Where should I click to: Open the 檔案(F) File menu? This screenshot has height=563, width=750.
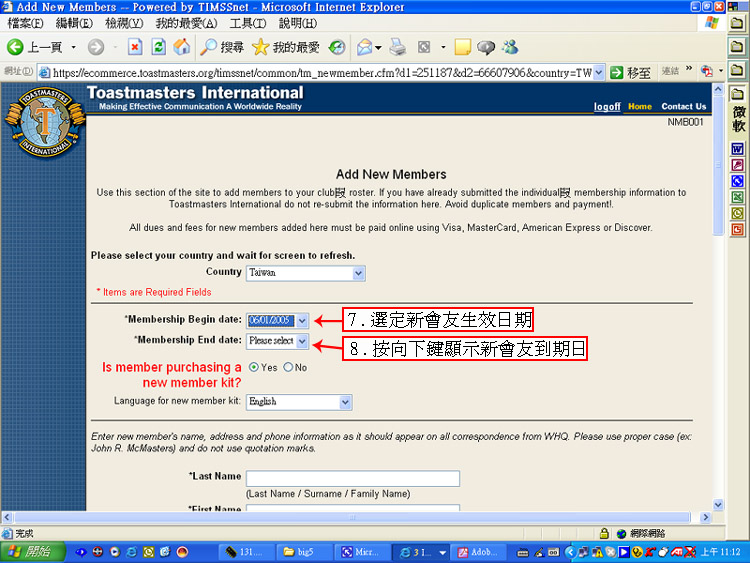coord(25,23)
